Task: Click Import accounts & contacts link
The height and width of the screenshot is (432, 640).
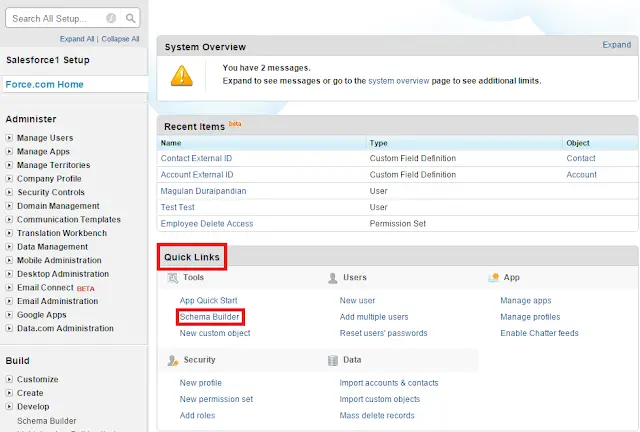Action: (389, 383)
